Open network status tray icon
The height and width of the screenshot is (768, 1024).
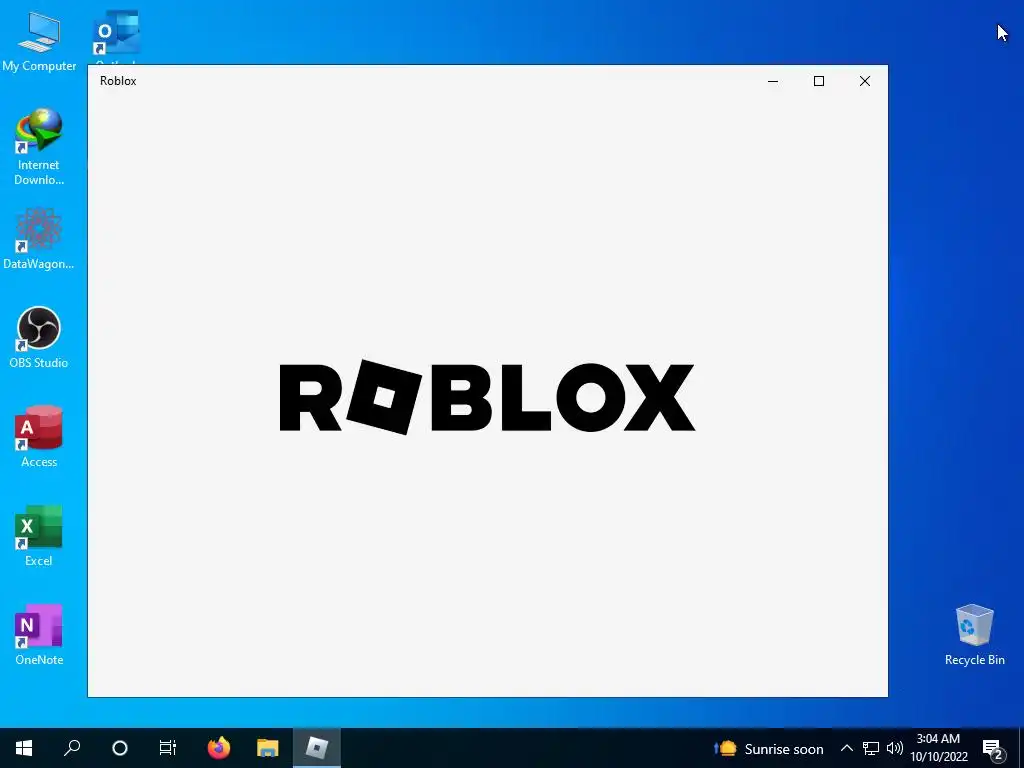click(871, 748)
